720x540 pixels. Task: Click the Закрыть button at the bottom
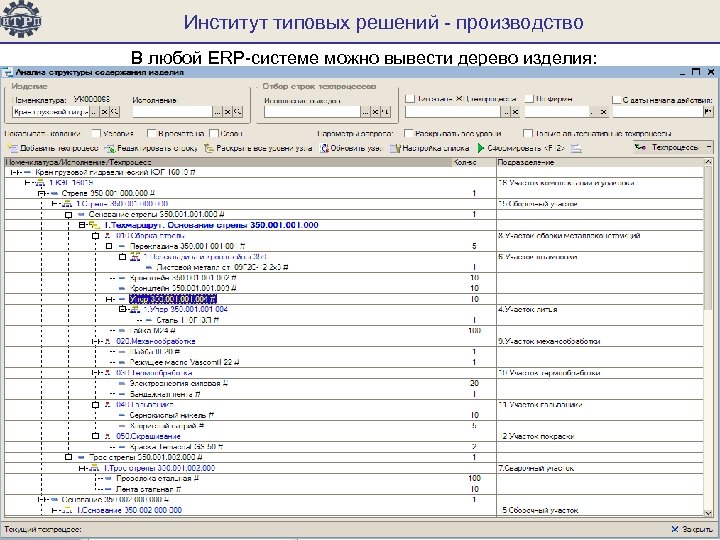point(692,529)
